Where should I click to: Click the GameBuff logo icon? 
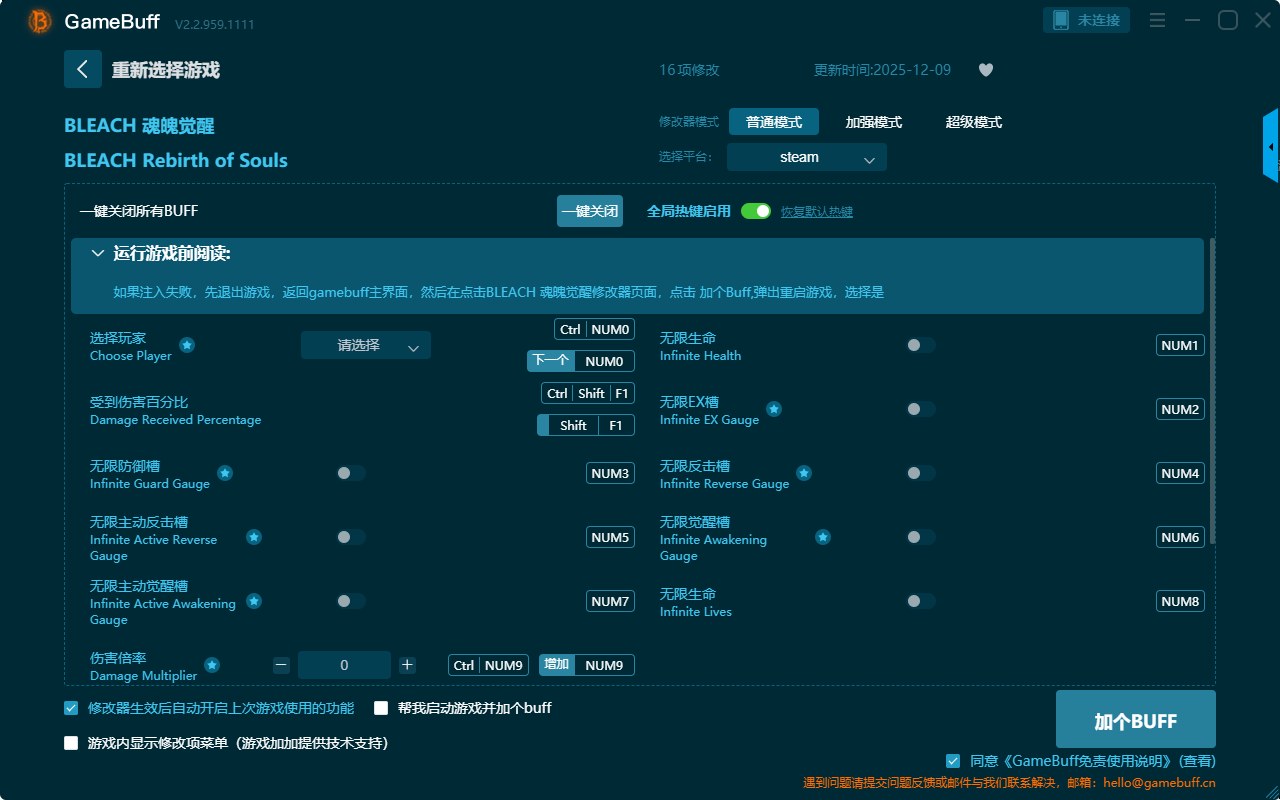point(40,21)
